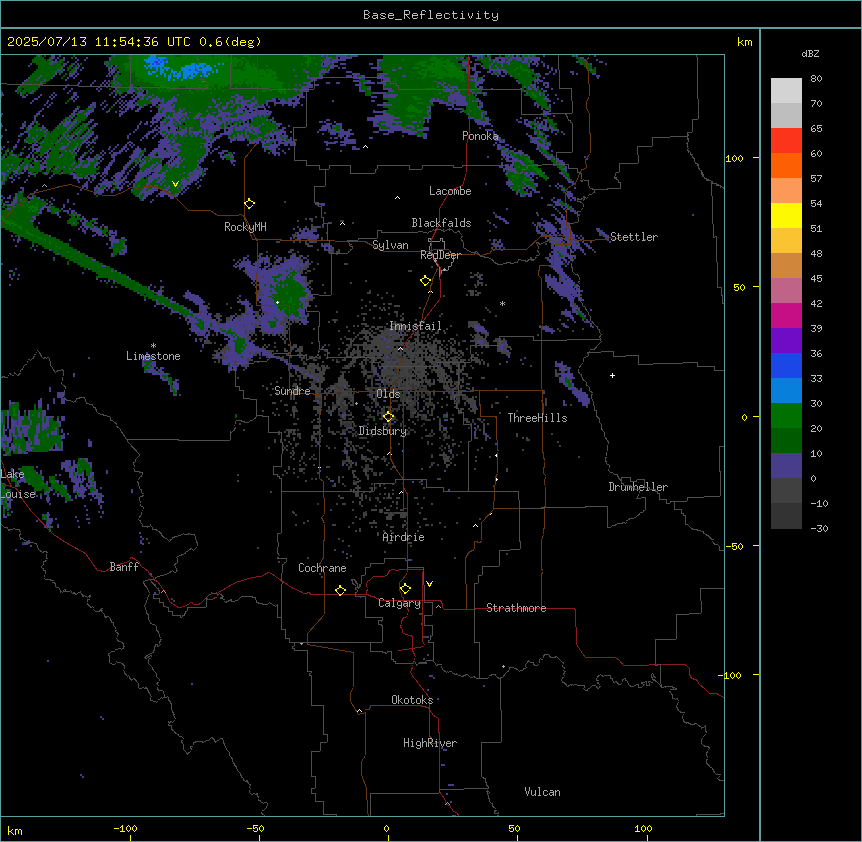Select the red 60-65 dBZ legend swatch
Image resolution: width=862 pixels, height=842 pixels.
pos(786,141)
